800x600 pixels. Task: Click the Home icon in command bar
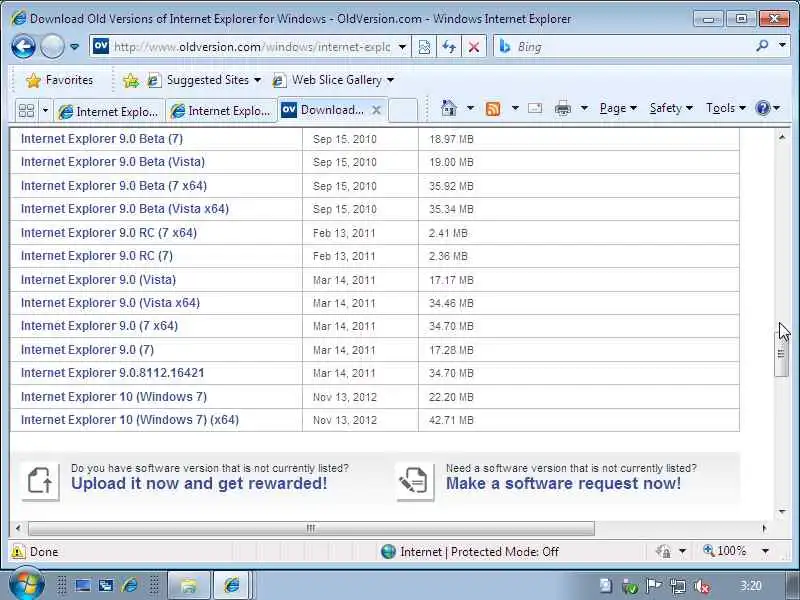pos(448,108)
